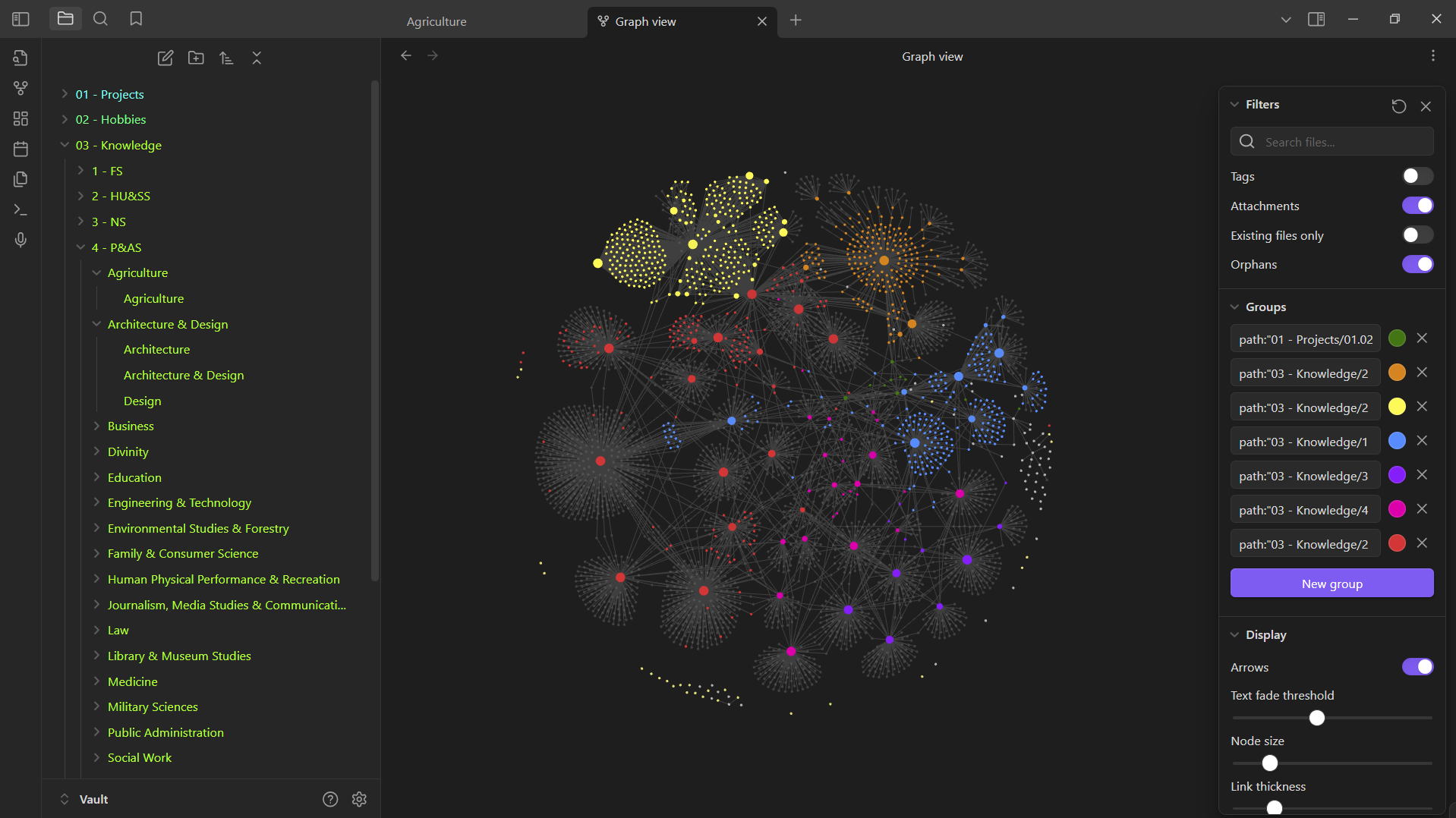Expand the 01 - Projects folder
Image resolution: width=1456 pixels, height=818 pixels.
tap(109, 94)
